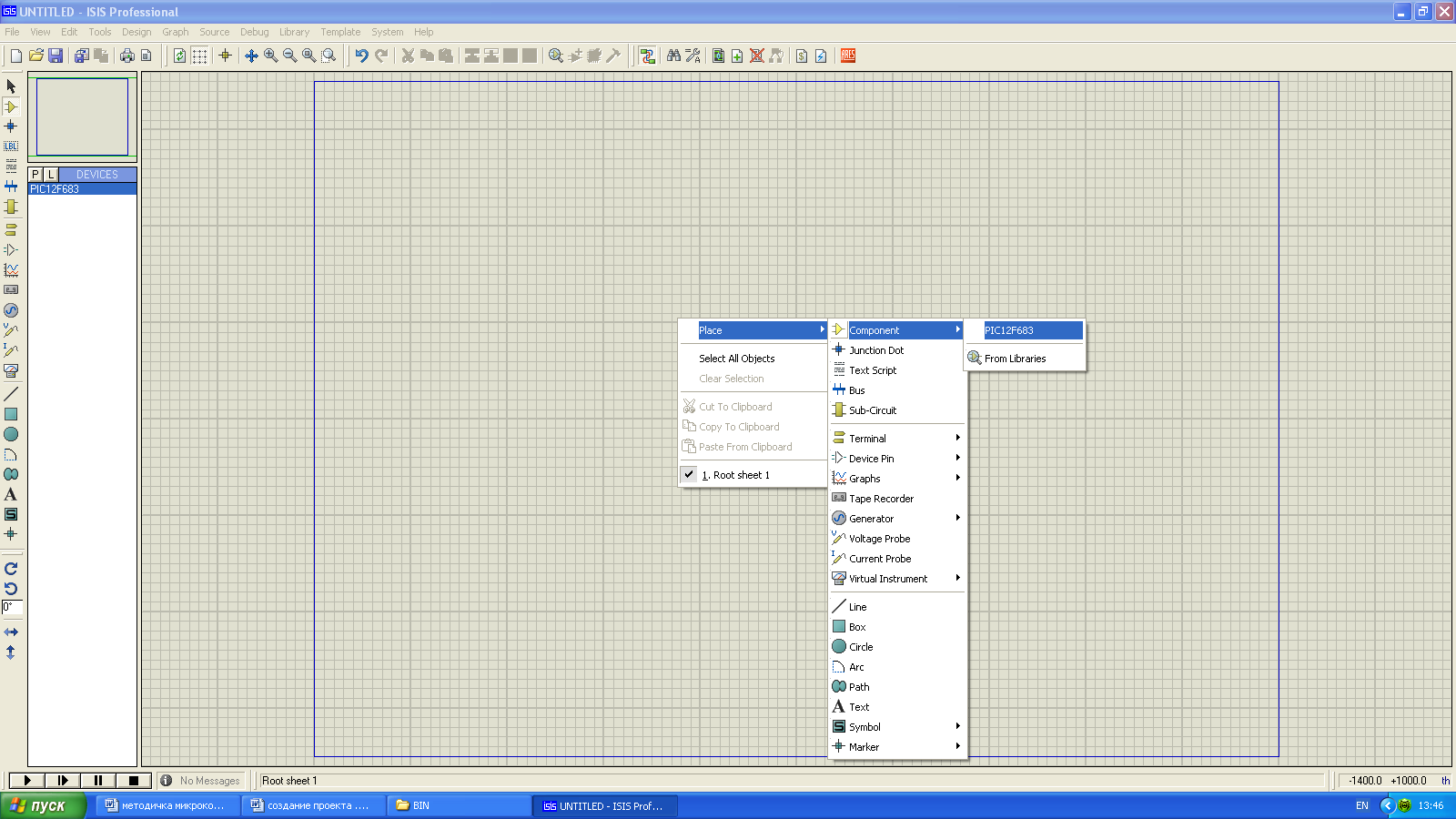Select the Generator mode sidebar icon

[x=11, y=310]
